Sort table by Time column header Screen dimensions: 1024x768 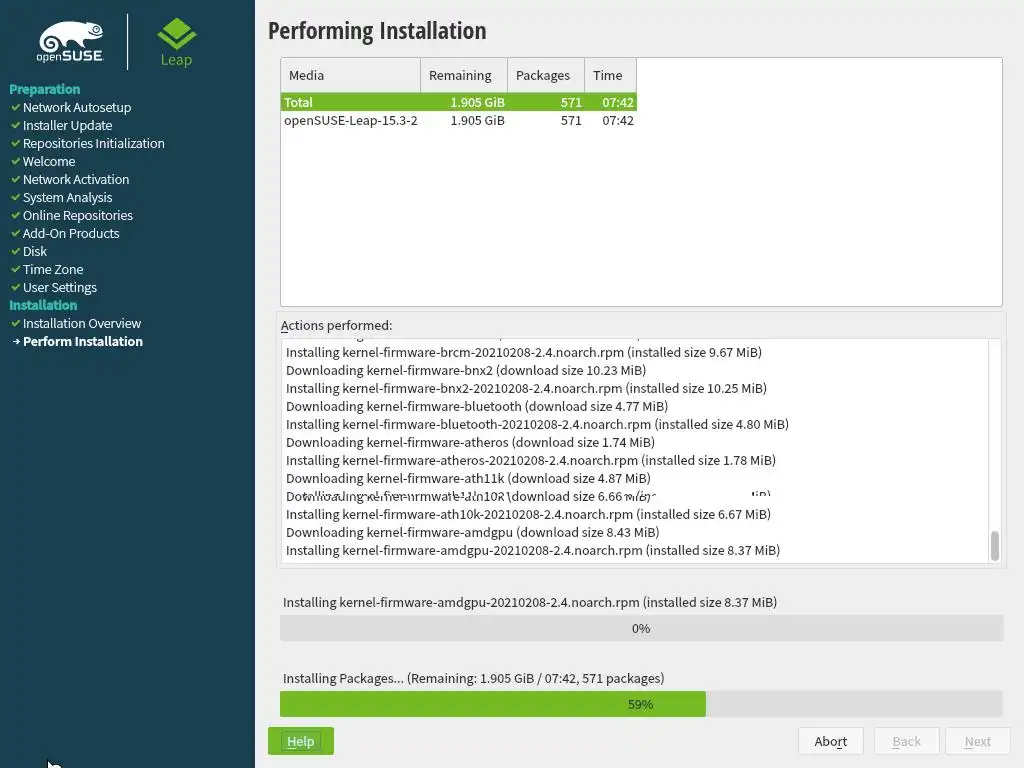610,75
